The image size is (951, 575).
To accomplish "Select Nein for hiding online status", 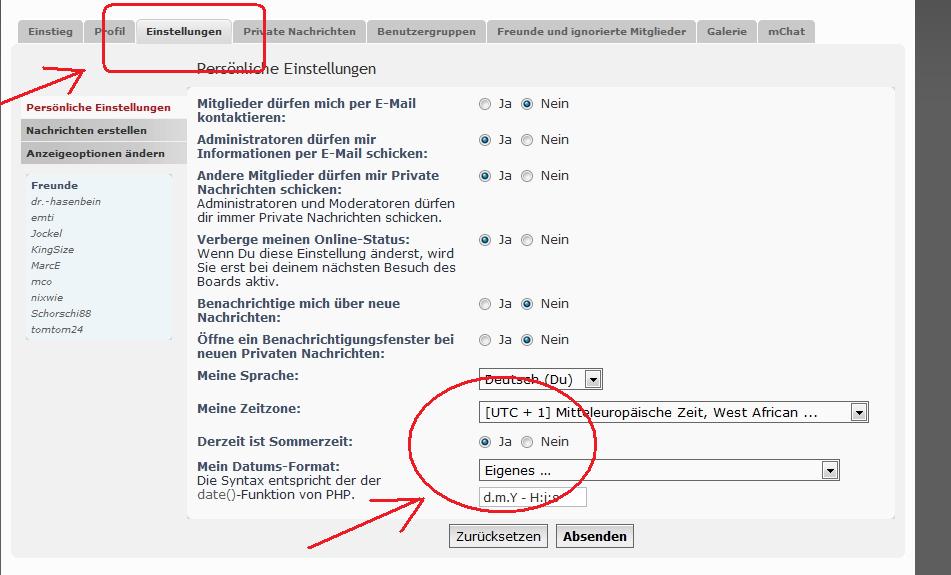I will 527,240.
